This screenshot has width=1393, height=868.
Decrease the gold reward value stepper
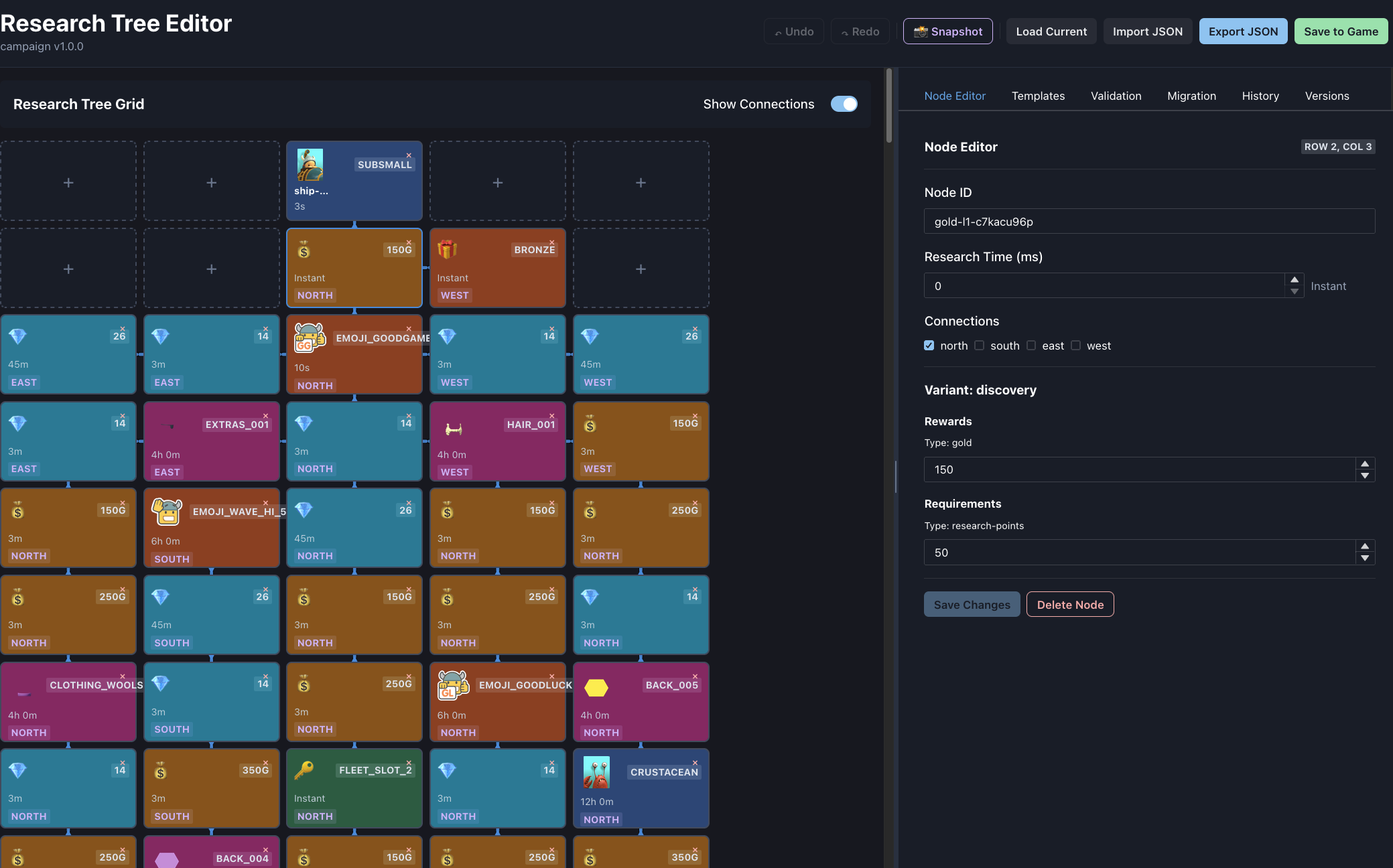point(1365,476)
